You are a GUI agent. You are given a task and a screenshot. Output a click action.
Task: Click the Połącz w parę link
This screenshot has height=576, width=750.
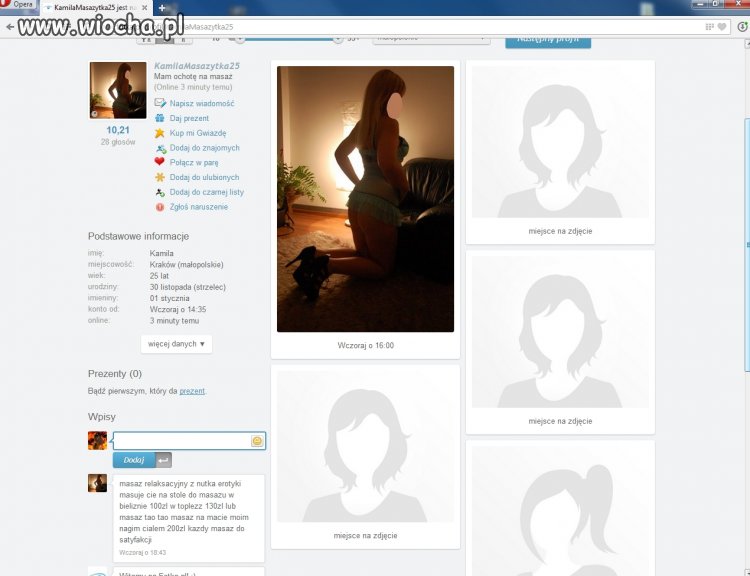click(x=194, y=163)
